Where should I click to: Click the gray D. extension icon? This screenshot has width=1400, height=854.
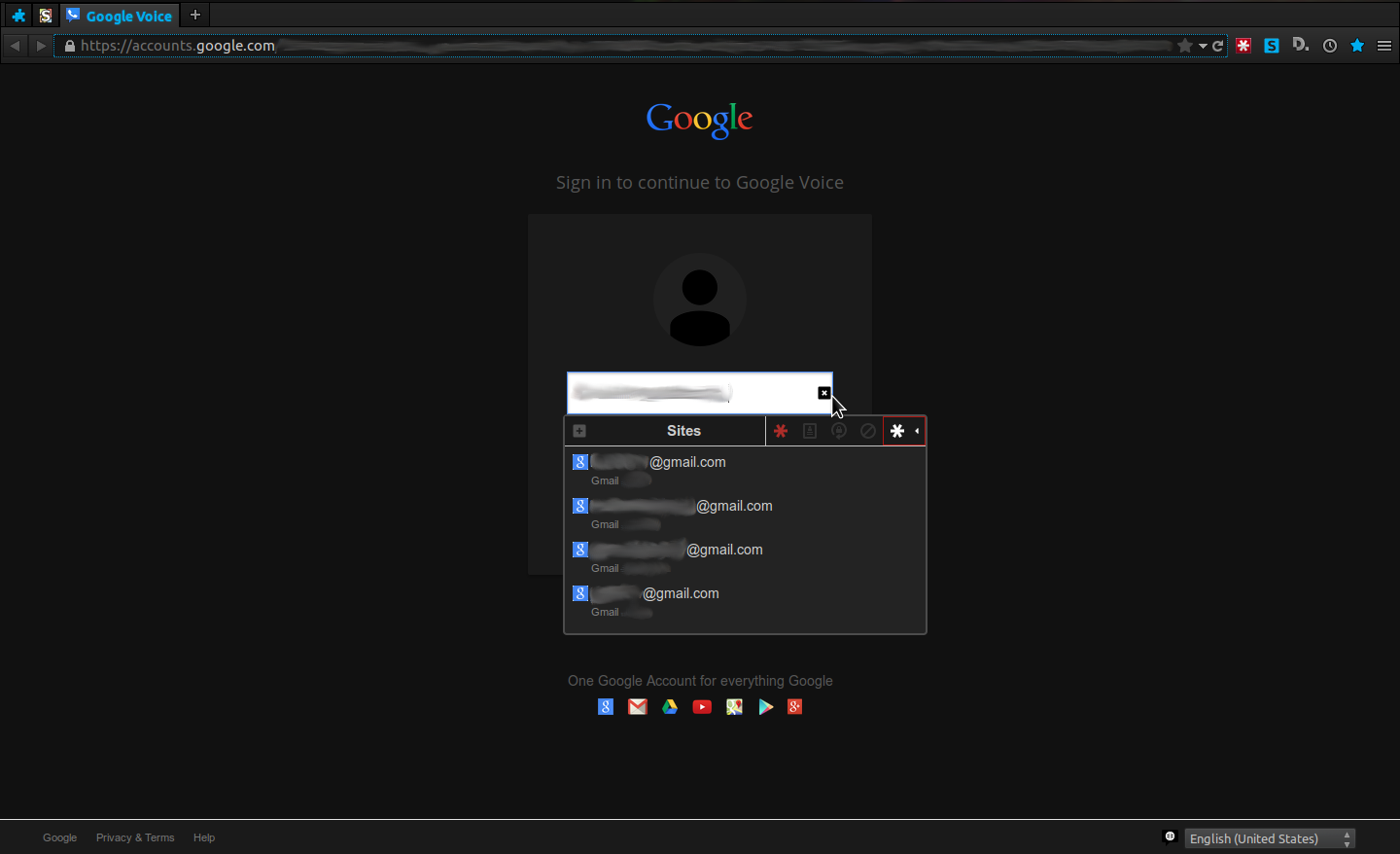[1301, 45]
